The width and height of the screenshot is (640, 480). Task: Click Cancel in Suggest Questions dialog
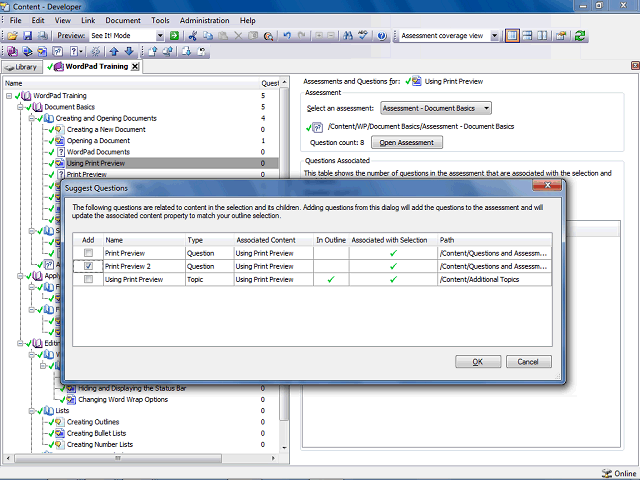coord(529,362)
